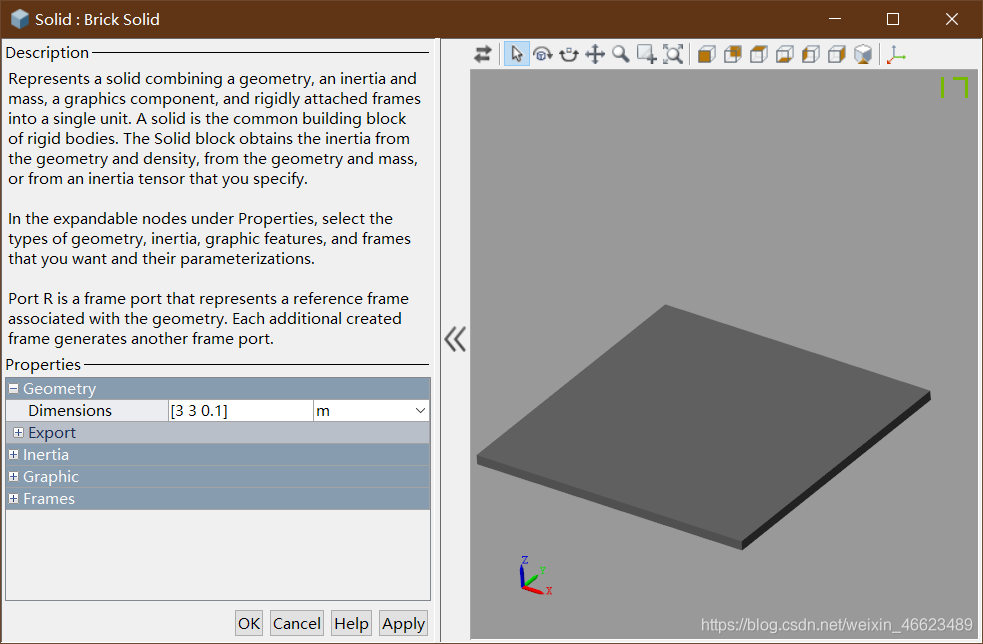Edit the Dimensions value field

240,410
